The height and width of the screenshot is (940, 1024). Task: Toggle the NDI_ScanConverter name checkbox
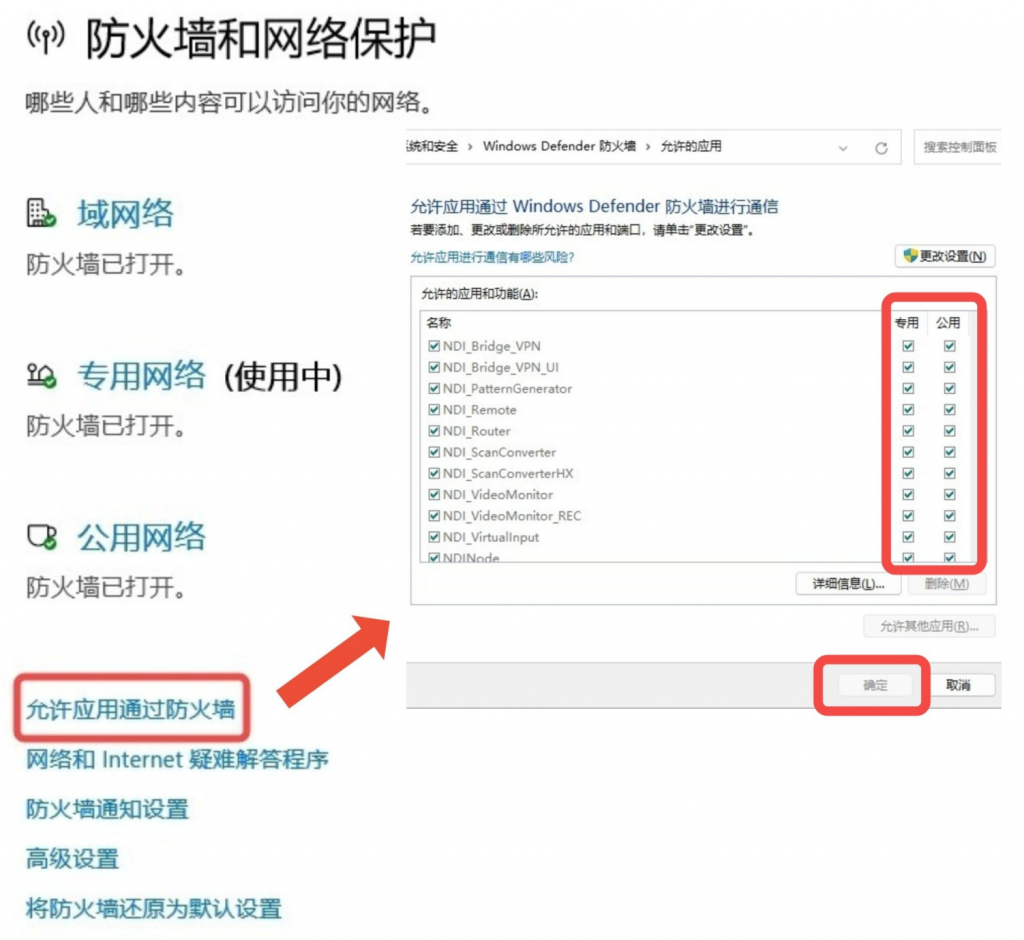click(x=434, y=452)
